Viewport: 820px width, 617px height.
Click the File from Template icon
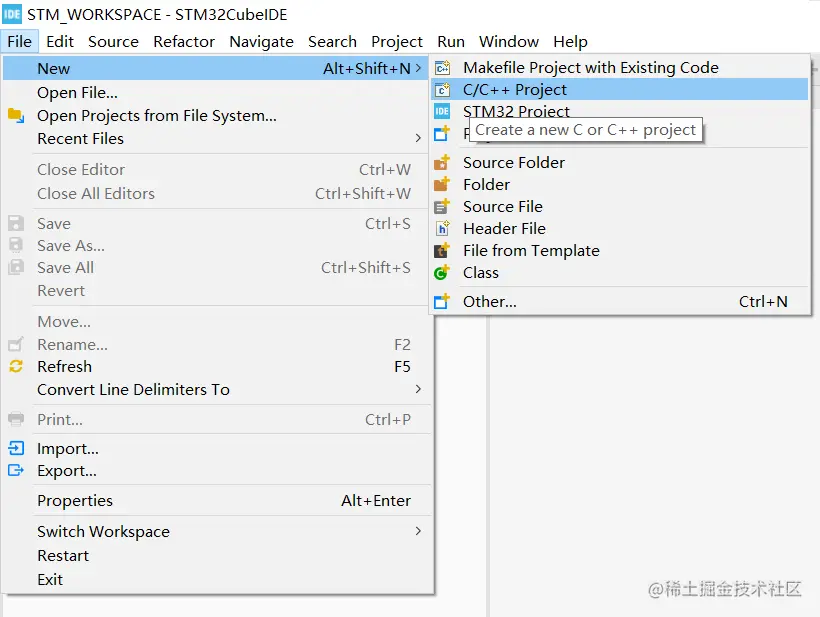point(442,250)
